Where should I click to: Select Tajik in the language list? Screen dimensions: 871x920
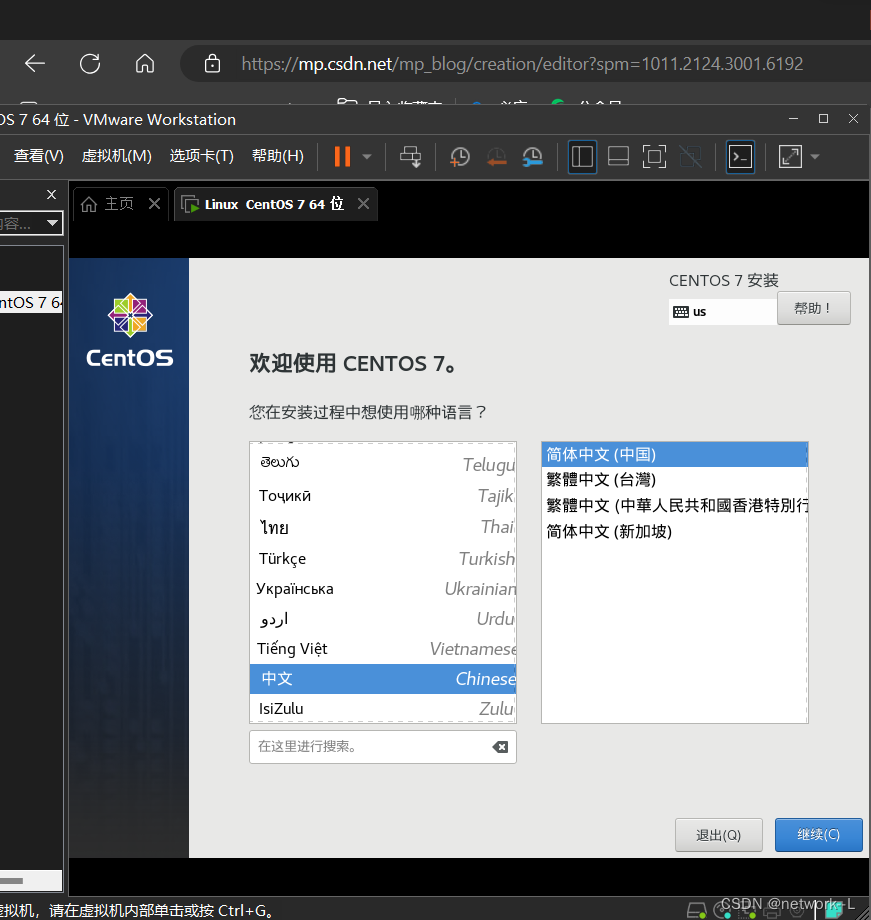point(383,496)
